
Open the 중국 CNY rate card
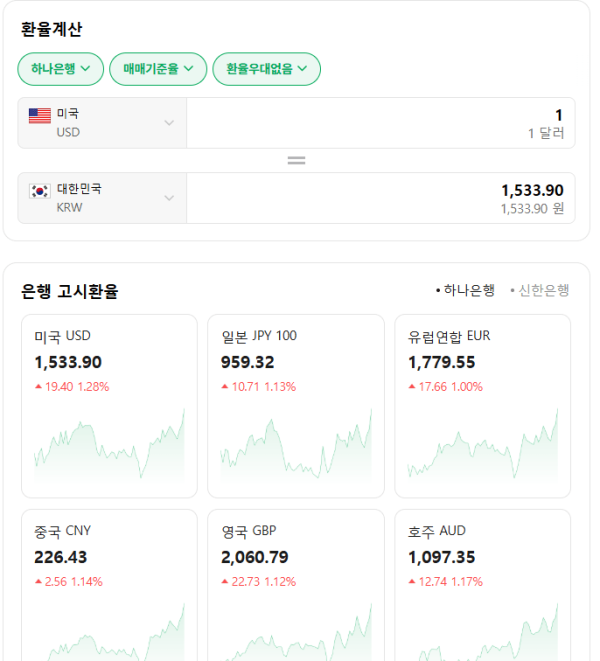[109, 585]
